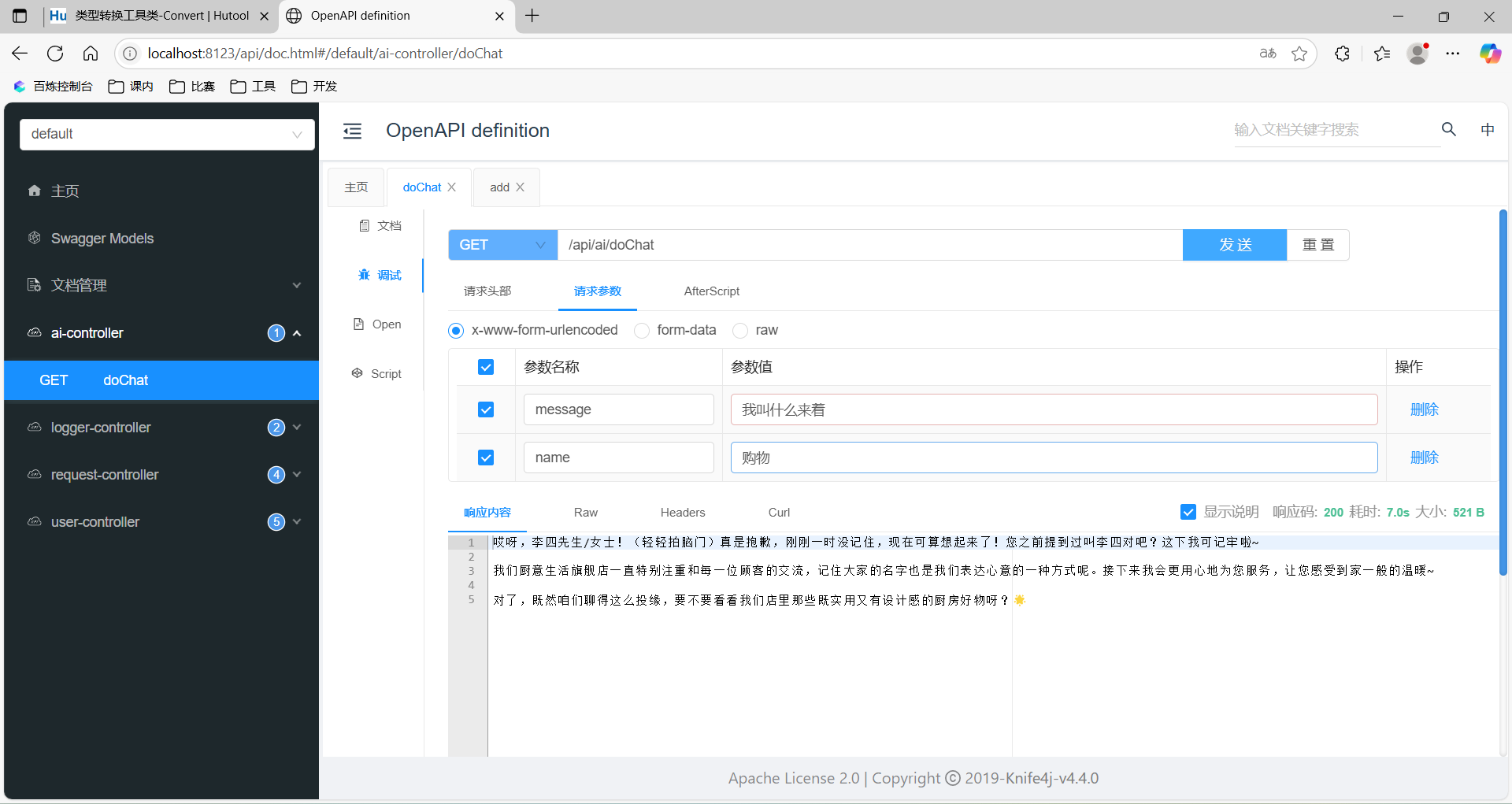Select the form-data radio button
The width and height of the screenshot is (1512, 804).
coord(642,330)
